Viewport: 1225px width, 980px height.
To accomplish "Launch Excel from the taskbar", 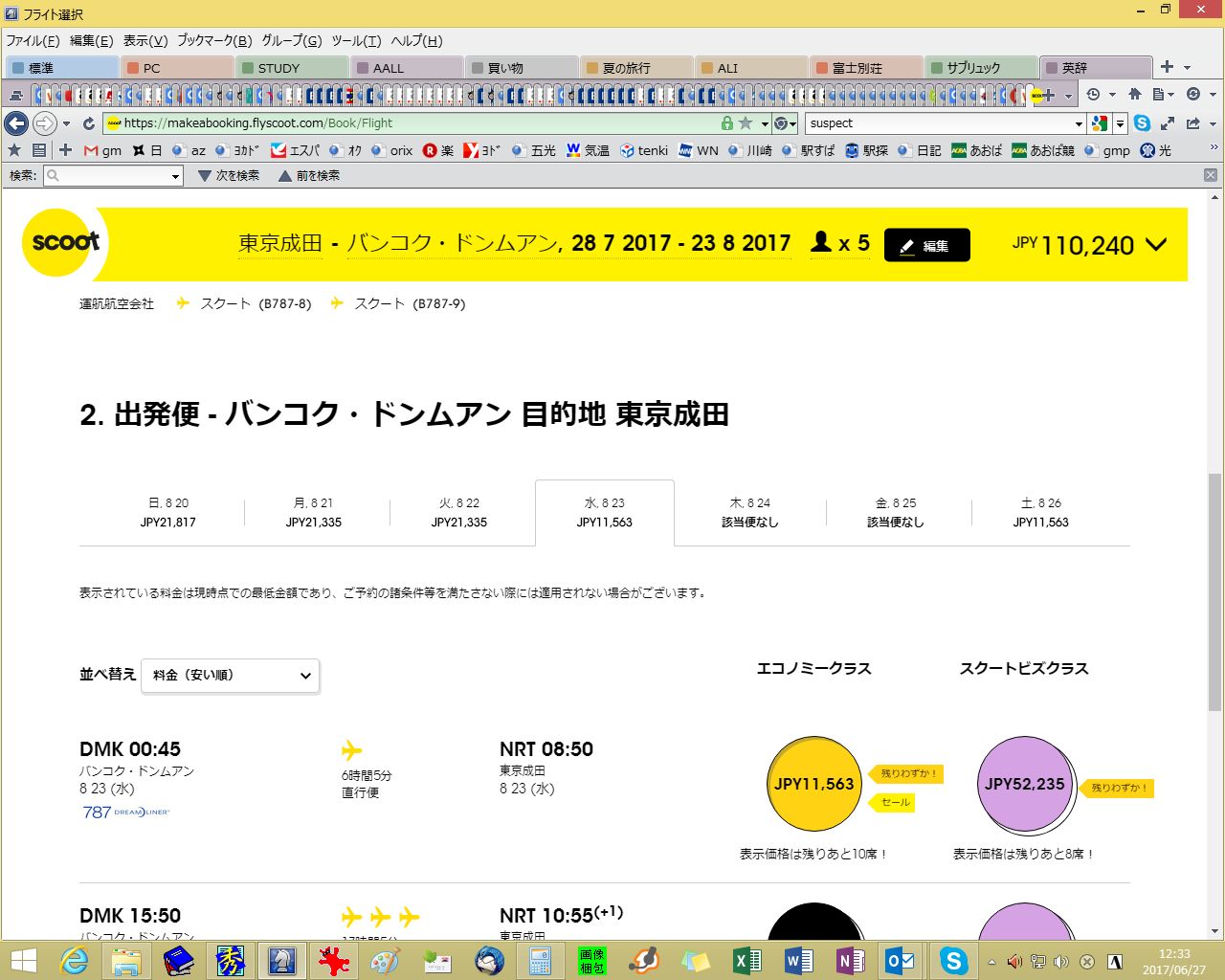I will tap(746, 960).
